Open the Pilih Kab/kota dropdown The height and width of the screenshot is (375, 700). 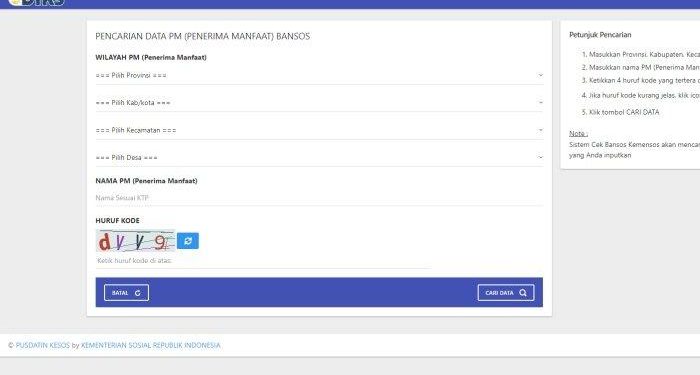pos(319,103)
